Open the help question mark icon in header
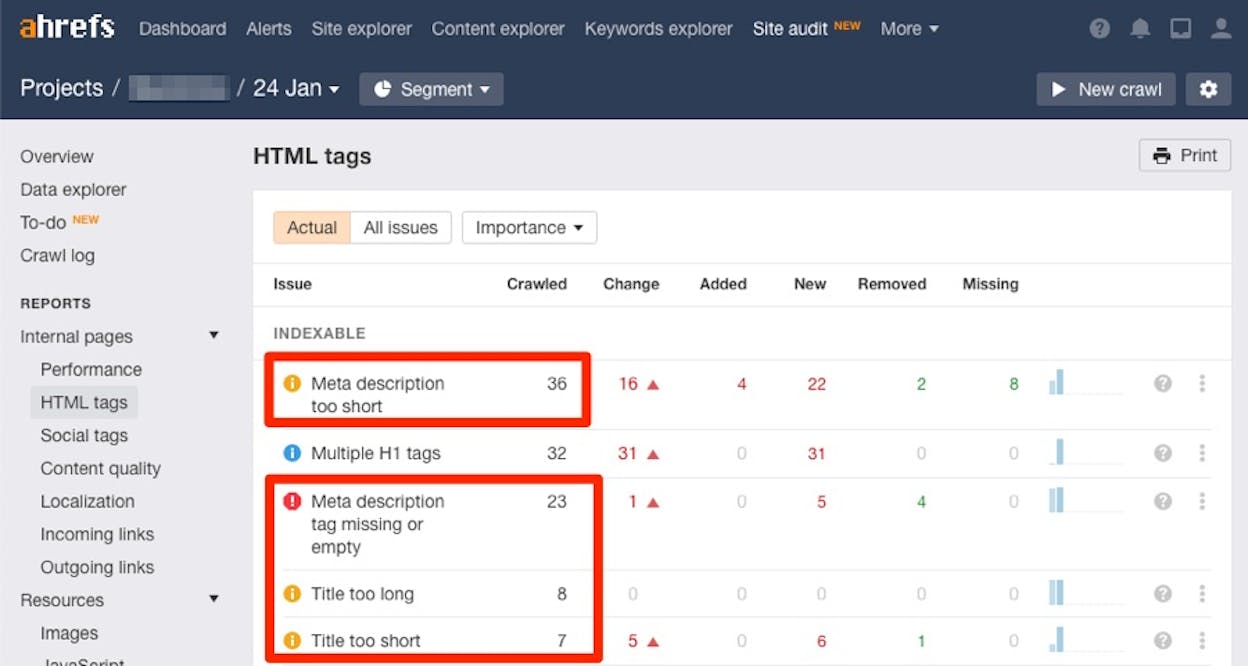This screenshot has height=666, width=1248. 1100,29
